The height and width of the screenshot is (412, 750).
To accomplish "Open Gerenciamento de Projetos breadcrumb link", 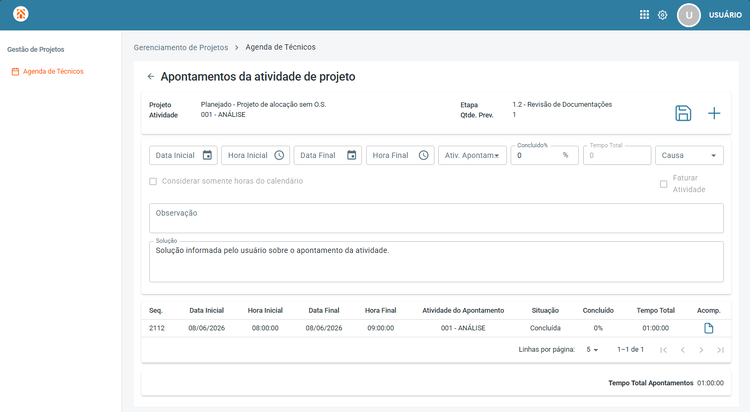I will 181,47.
